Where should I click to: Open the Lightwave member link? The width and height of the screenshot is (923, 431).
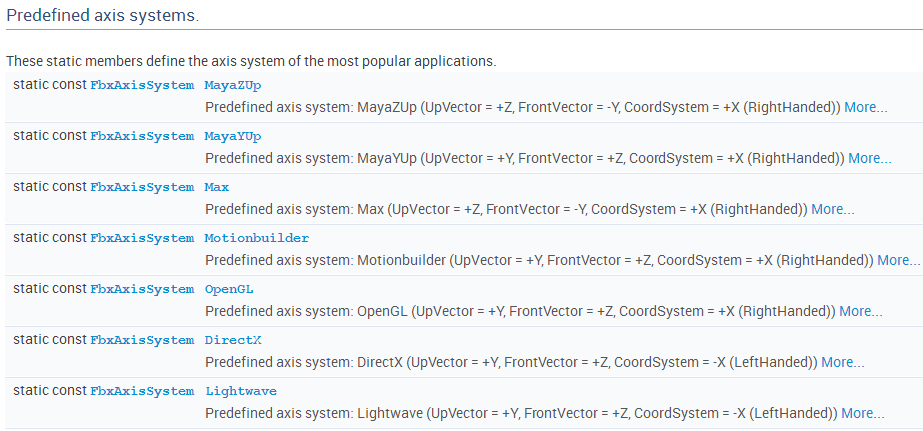click(x=241, y=392)
